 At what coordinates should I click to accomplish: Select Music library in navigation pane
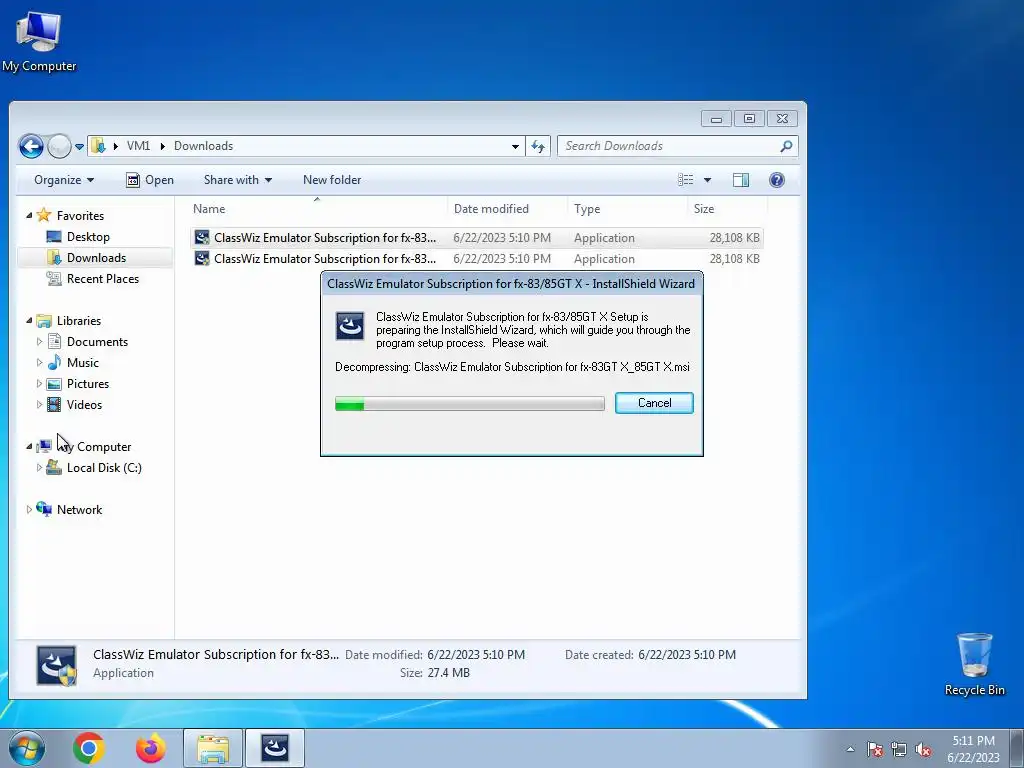pos(82,362)
